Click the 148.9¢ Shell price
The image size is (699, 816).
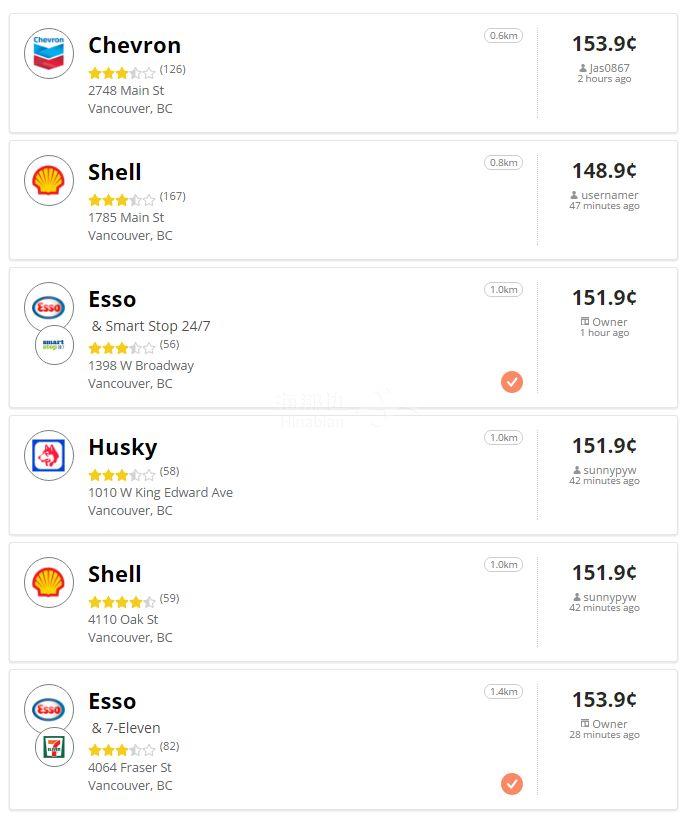tap(604, 171)
